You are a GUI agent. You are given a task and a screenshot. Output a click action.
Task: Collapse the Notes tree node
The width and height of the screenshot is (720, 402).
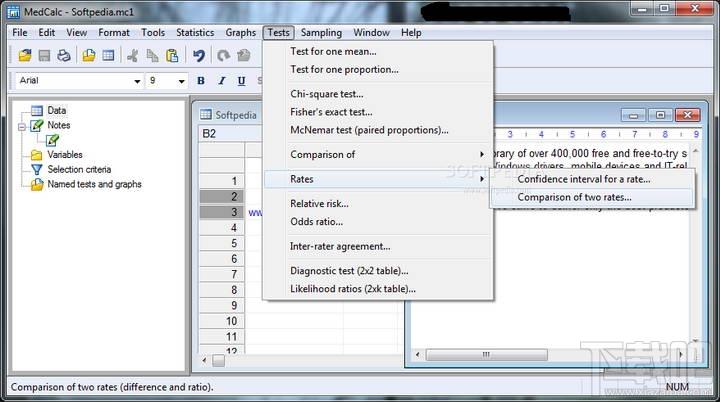click(x=22, y=126)
